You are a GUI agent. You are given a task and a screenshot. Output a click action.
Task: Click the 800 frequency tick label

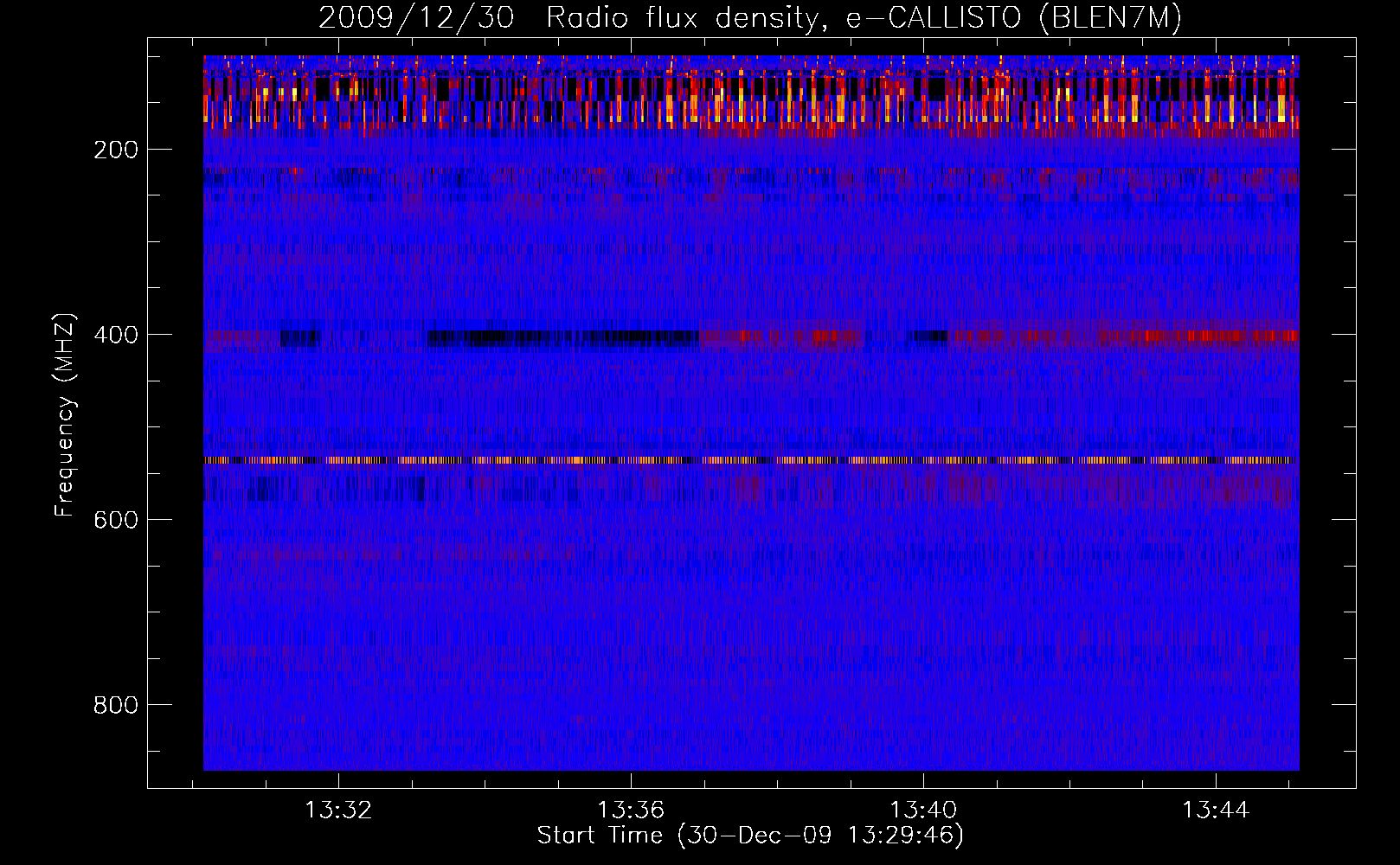tap(115, 705)
